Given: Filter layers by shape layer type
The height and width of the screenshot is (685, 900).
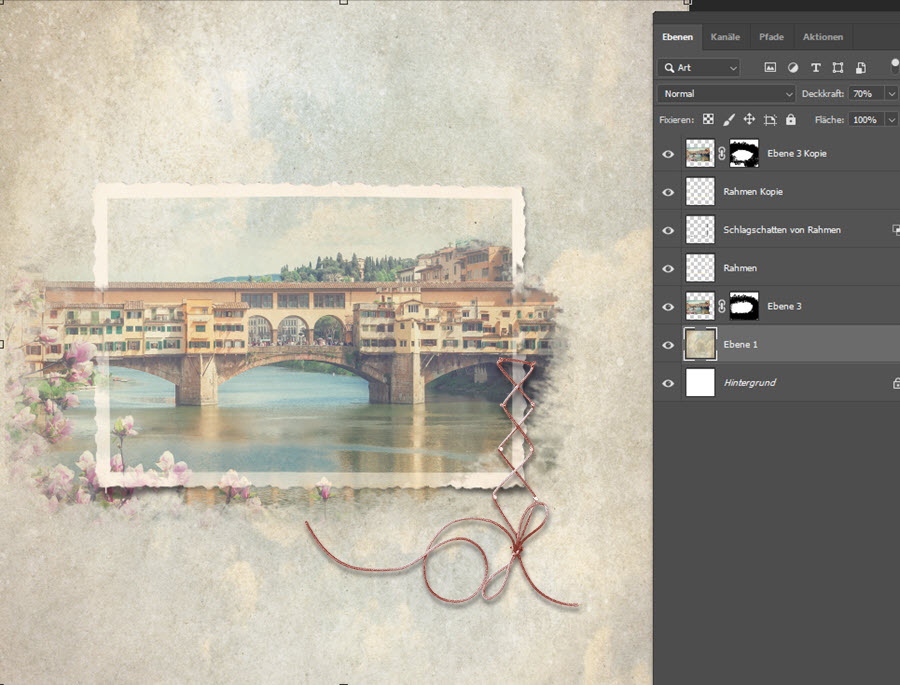Looking at the screenshot, I should click(837, 68).
